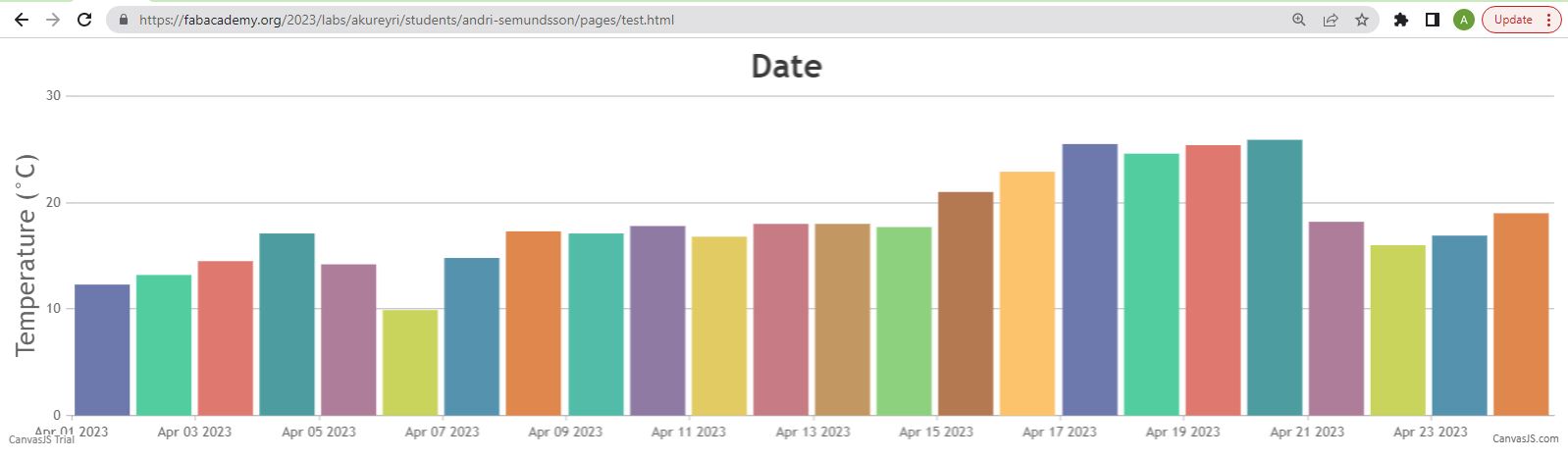Viewport: 1568px width, 459px height.
Task: Click the 'Temperature (°C)' axis title
Action: 26,255
